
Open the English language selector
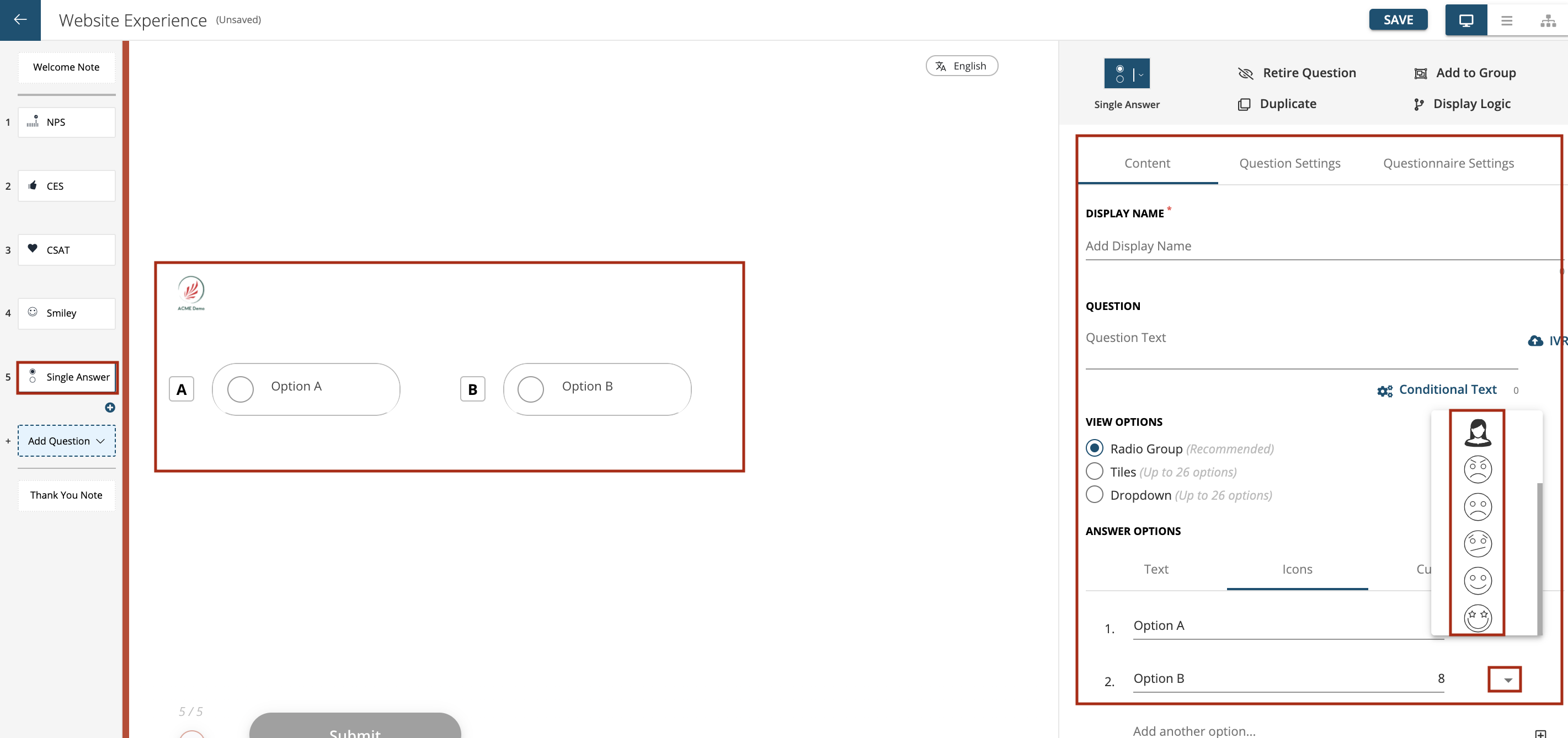(x=961, y=66)
